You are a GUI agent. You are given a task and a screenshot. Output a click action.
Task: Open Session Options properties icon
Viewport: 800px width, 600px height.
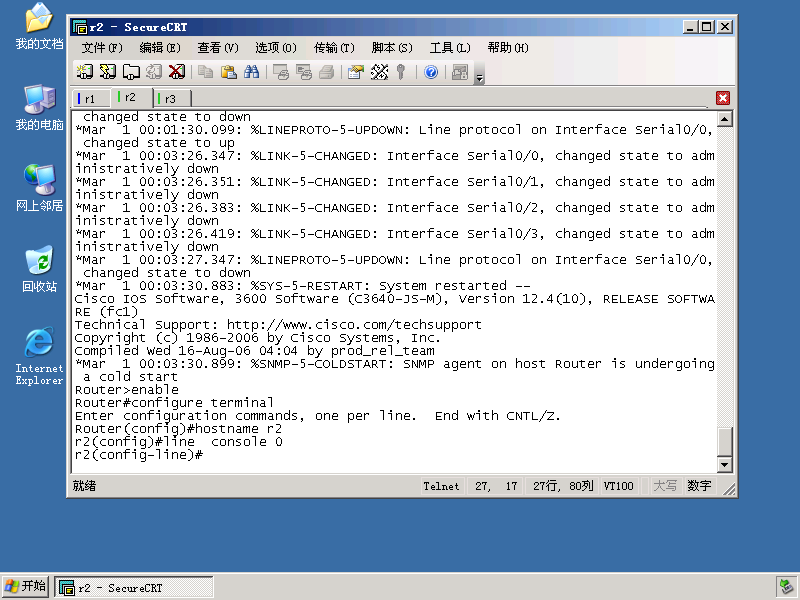356,72
